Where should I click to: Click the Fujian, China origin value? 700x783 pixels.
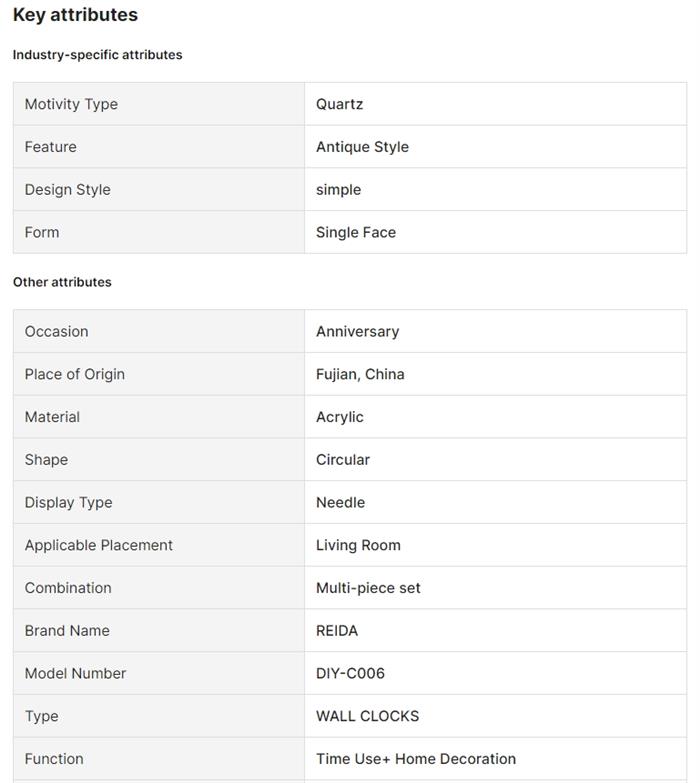click(360, 374)
